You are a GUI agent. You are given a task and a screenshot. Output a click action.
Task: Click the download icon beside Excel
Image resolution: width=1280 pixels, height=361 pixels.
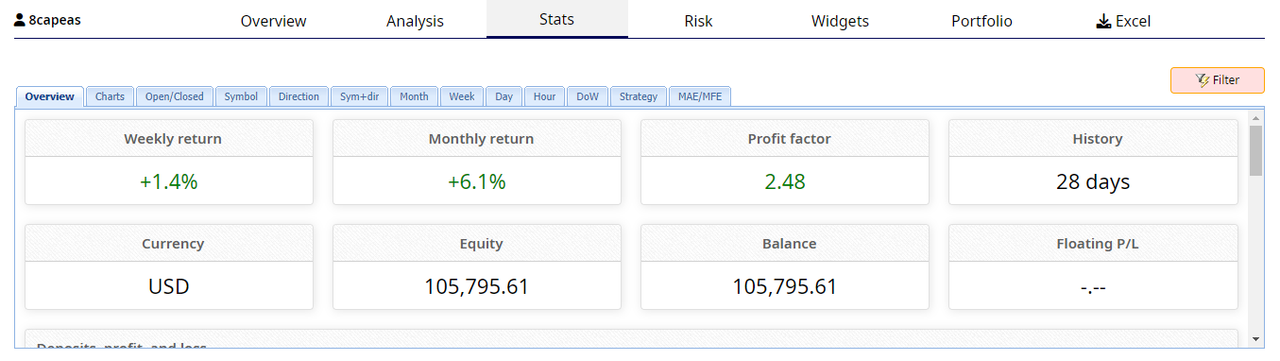(1104, 21)
